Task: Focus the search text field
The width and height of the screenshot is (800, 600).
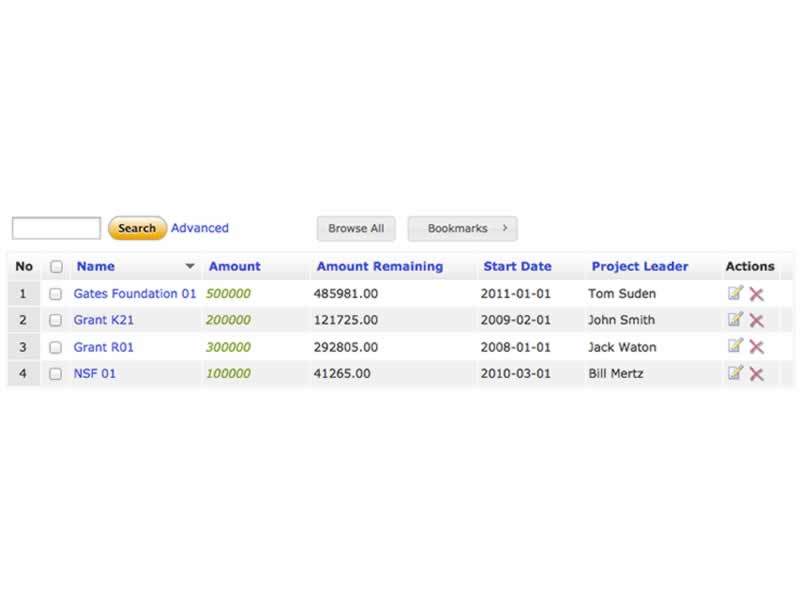Action: (56, 228)
